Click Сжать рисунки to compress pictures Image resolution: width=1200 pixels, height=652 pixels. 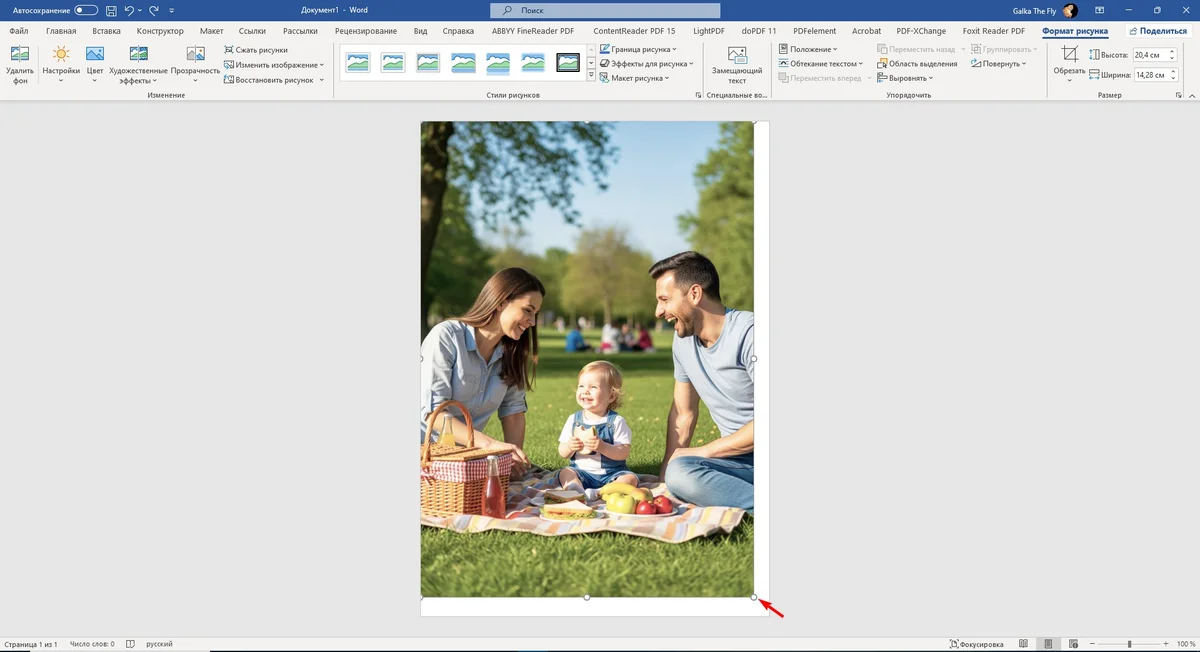pos(255,49)
